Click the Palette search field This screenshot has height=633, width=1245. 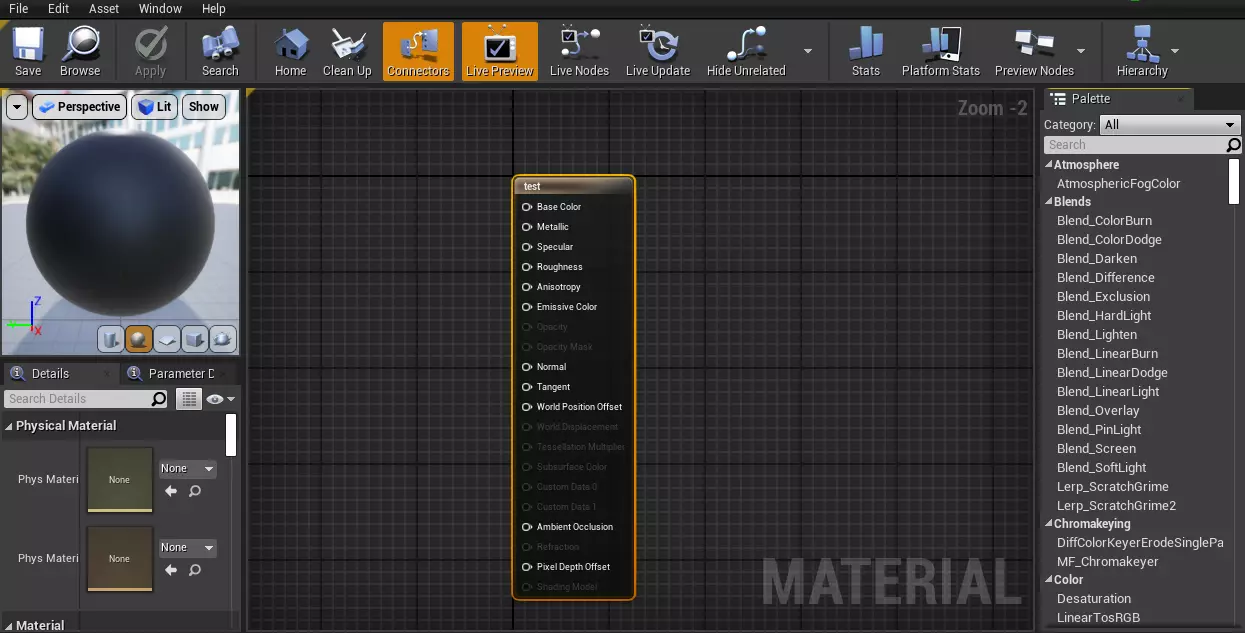point(1134,145)
